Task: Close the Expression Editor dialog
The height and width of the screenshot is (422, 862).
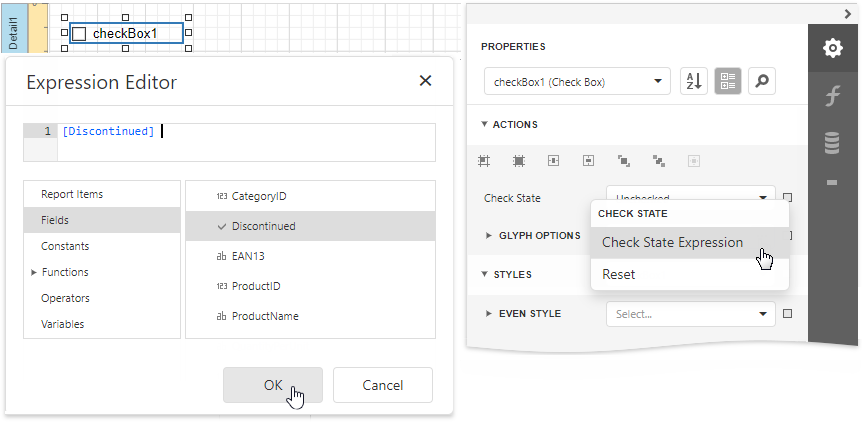Action: 425,82
